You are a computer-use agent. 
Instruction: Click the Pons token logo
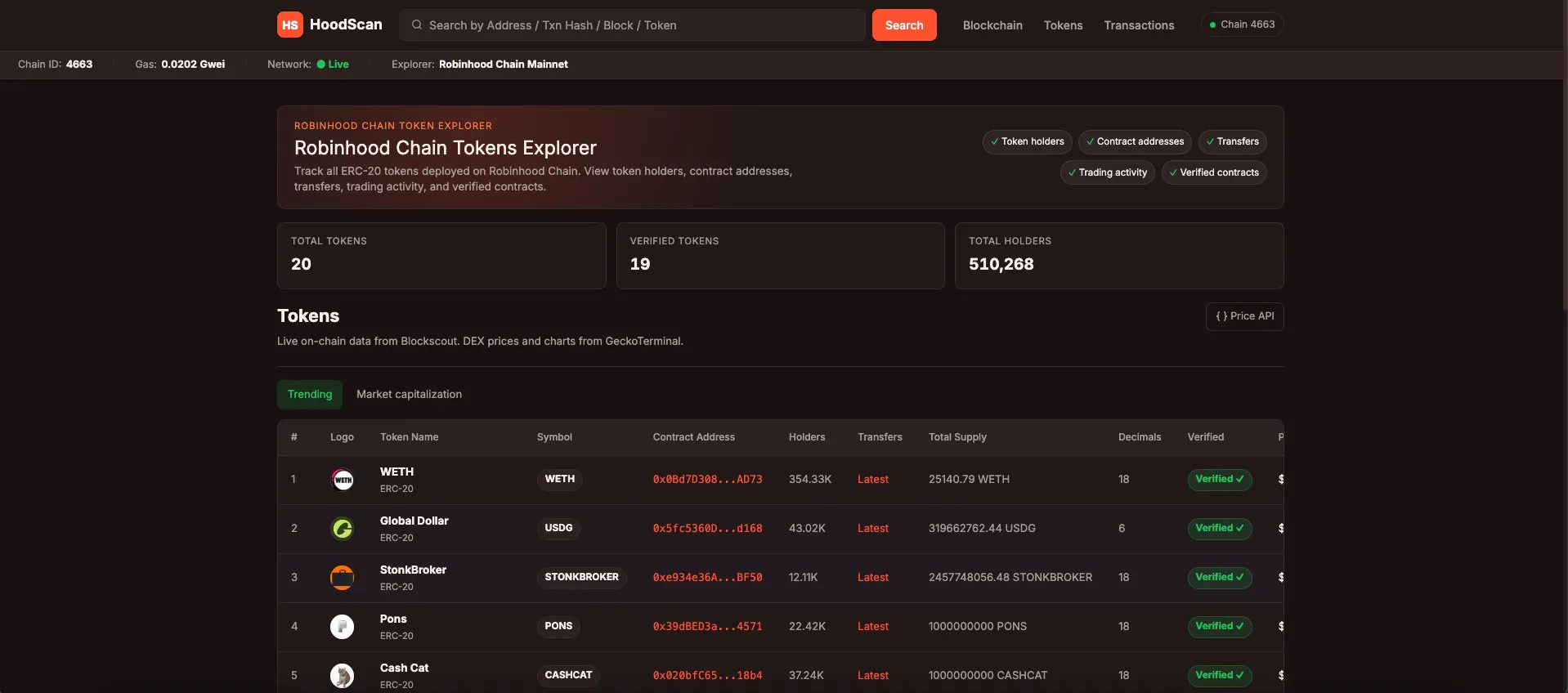coord(342,627)
